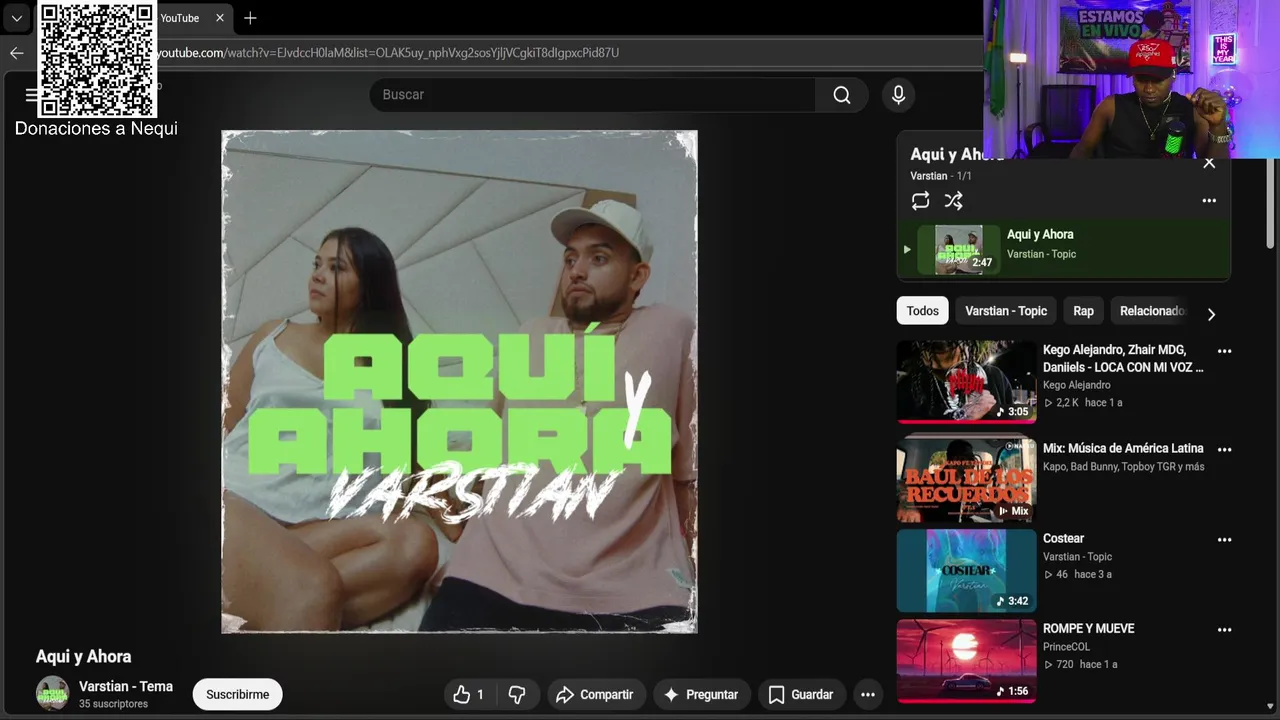Close the YouTube browser tab

[x=220, y=18]
